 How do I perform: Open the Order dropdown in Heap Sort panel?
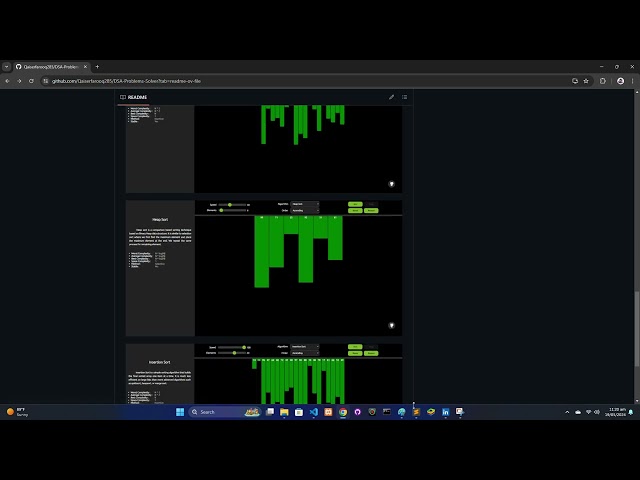304,210
